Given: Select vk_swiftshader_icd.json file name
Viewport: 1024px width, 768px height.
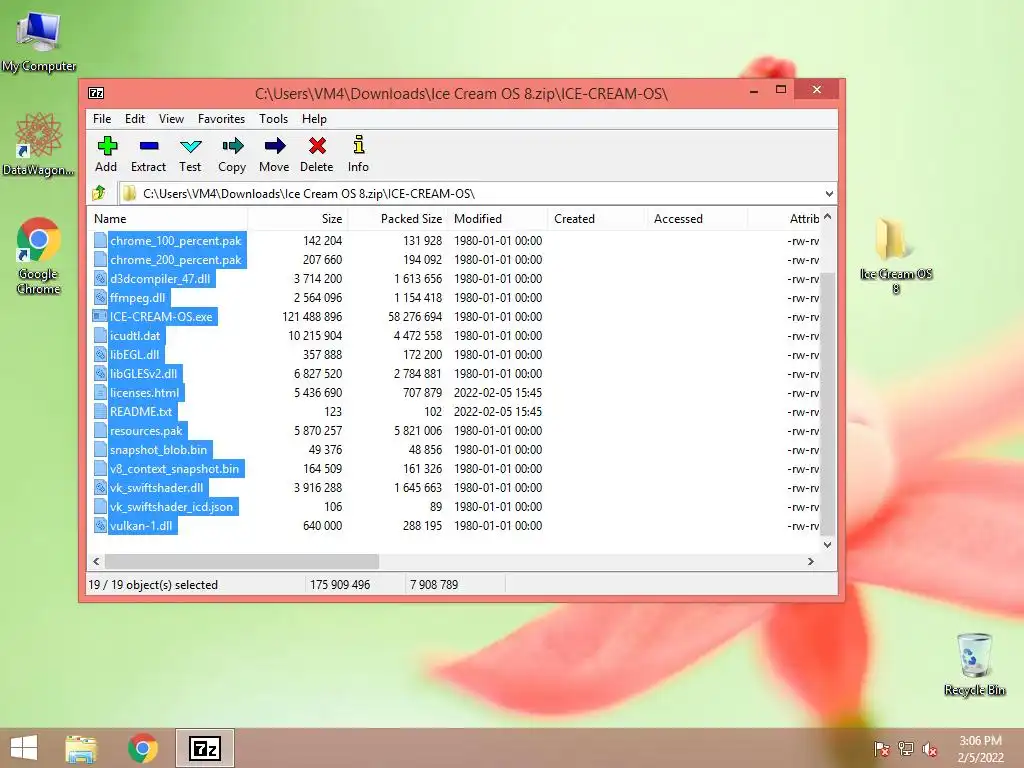Looking at the screenshot, I should [x=172, y=507].
